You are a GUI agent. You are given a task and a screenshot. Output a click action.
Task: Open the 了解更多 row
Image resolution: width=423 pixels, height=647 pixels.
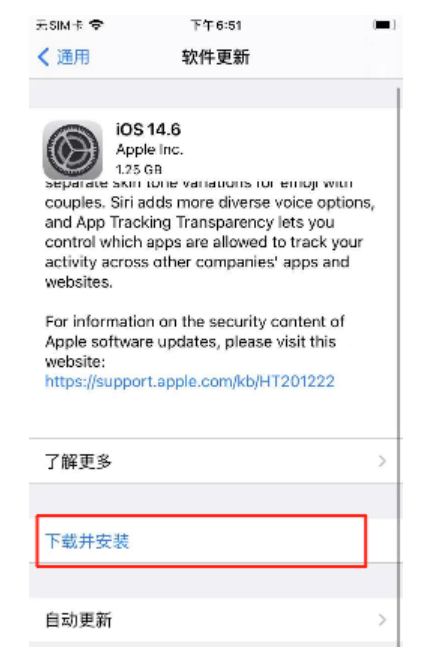(x=215, y=461)
